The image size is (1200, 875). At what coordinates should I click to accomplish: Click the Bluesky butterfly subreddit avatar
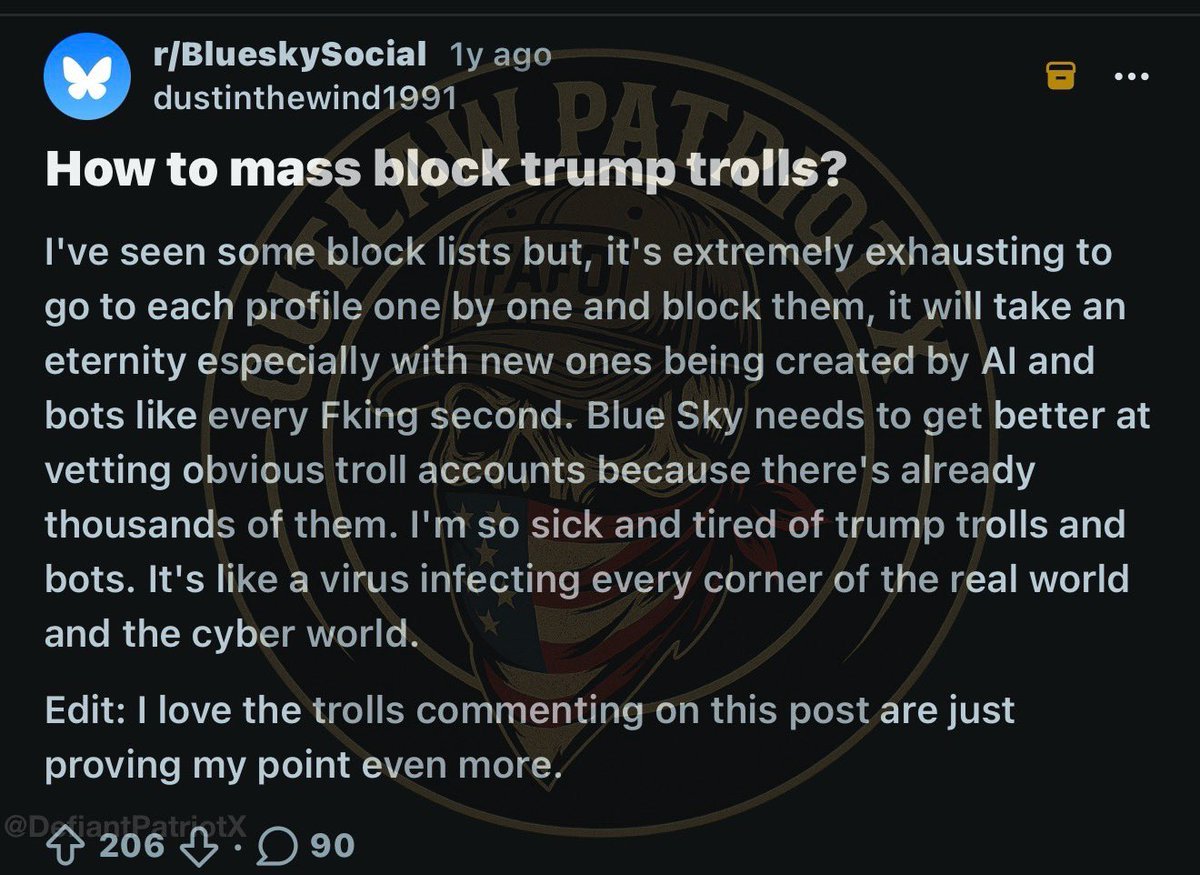[x=88, y=75]
